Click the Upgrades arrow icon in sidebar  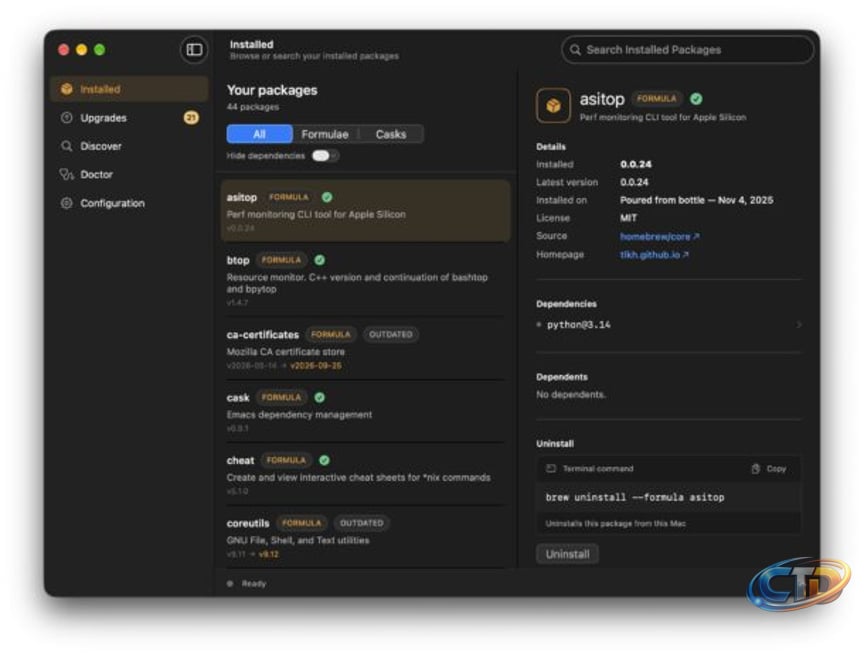point(67,117)
